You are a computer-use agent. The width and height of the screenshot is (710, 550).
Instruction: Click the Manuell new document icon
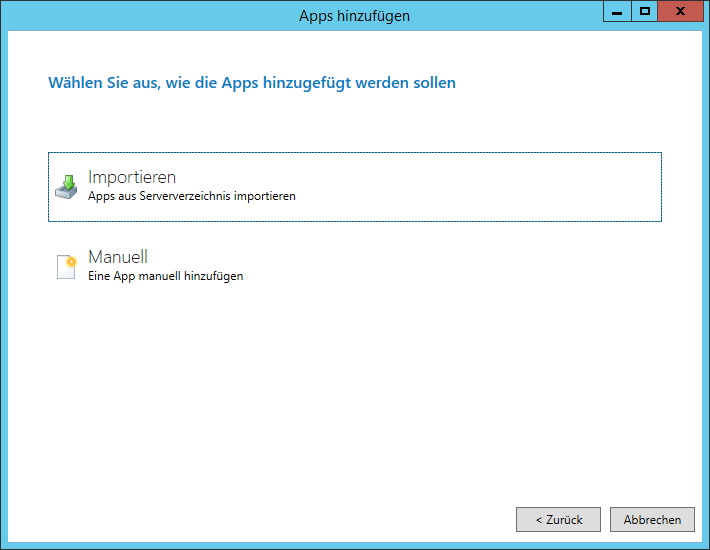66,266
